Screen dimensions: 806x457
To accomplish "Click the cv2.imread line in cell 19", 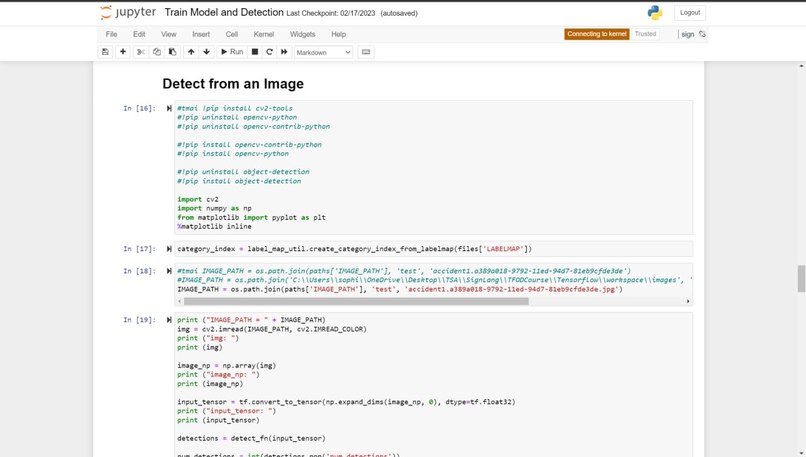I will (272, 329).
